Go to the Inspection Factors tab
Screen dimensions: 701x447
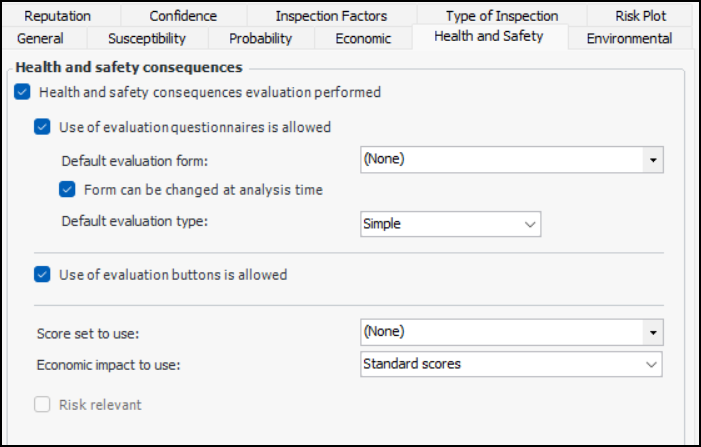click(331, 16)
